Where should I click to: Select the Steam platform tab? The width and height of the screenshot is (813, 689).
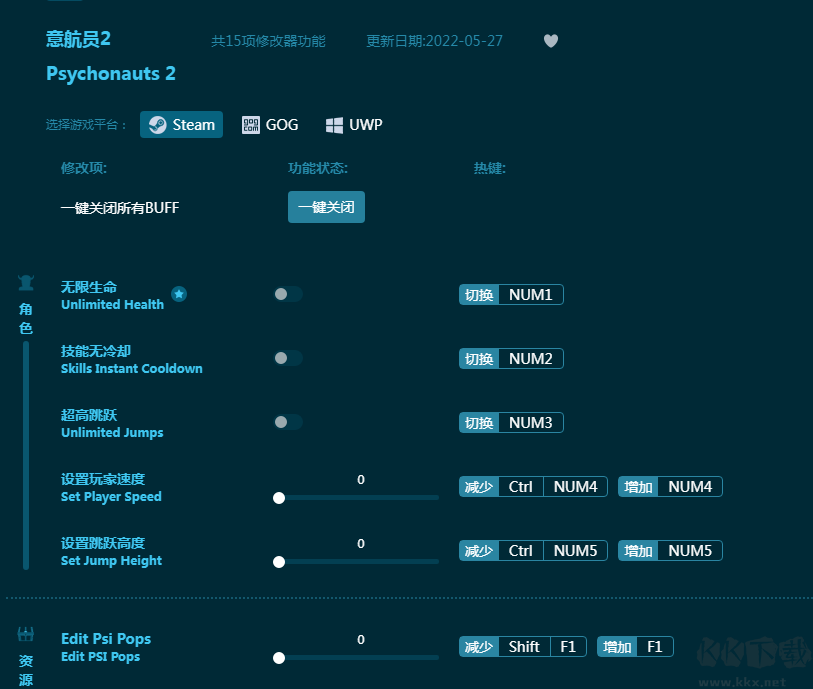click(181, 125)
